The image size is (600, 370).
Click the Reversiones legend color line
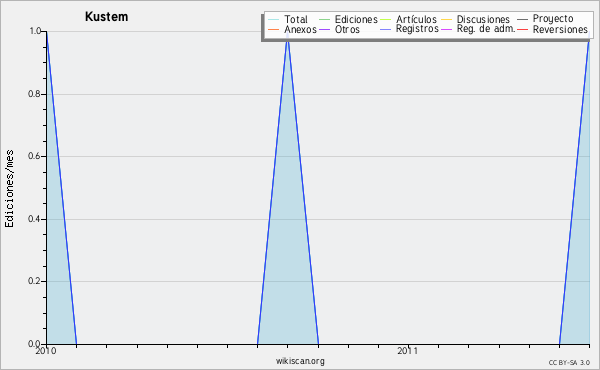522,29
